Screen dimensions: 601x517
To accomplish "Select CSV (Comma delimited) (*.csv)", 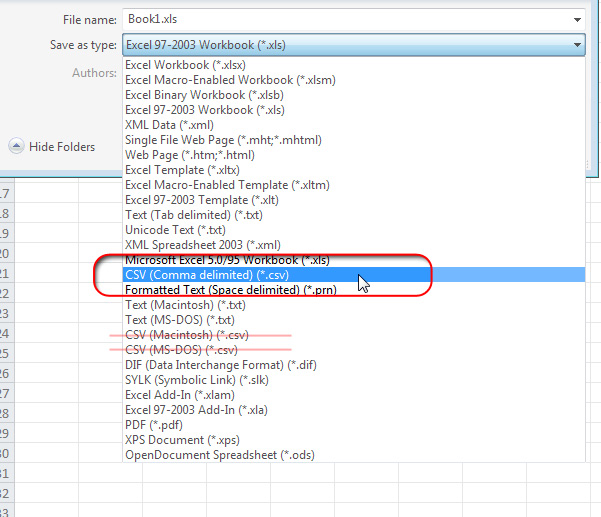I will (353, 275).
